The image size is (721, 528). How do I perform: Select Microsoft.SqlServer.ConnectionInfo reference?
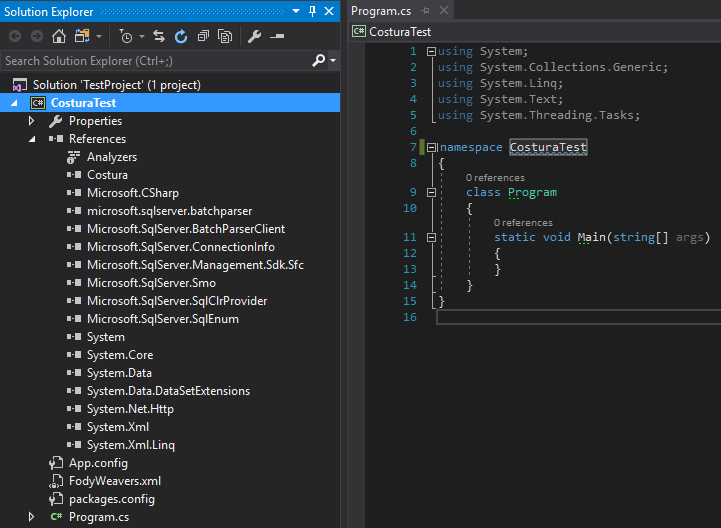tap(181, 247)
